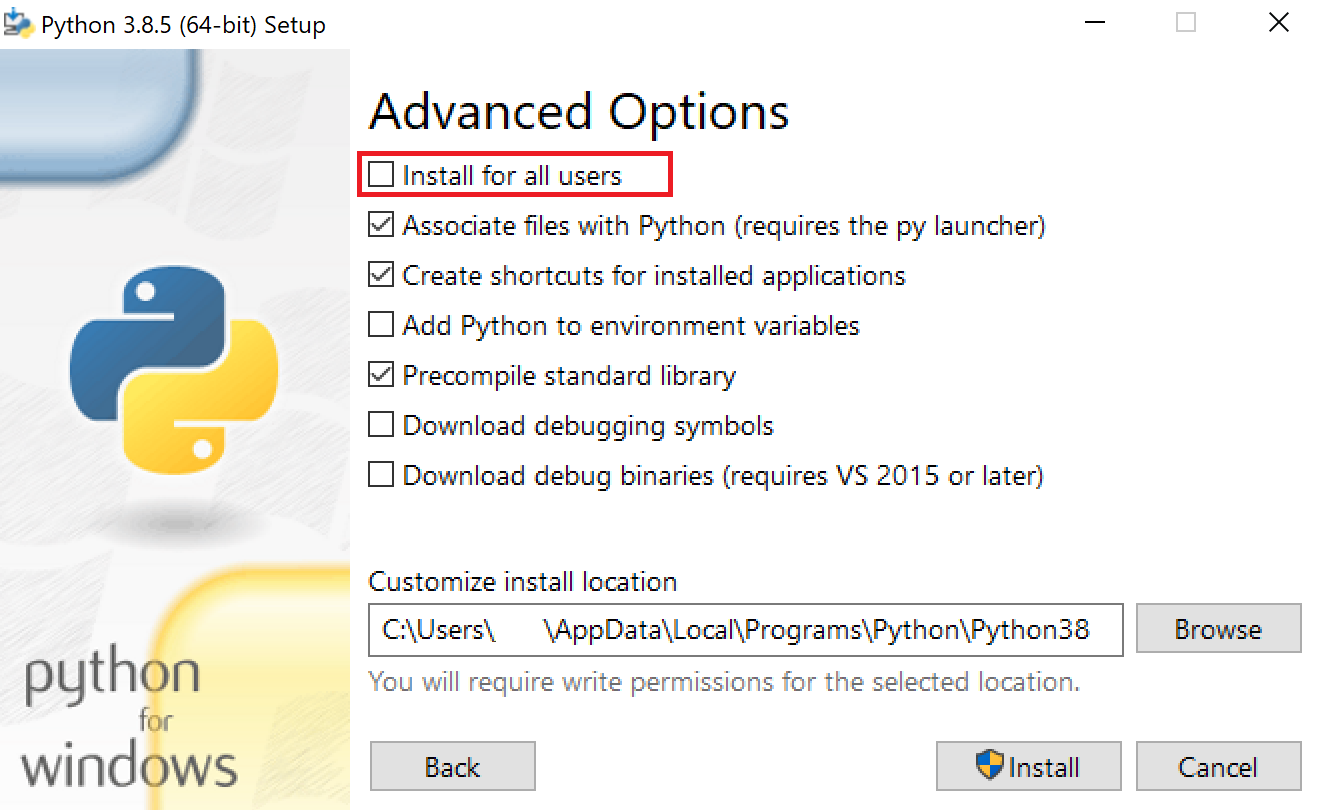This screenshot has width=1323, height=810.
Task: Click the UAC shield icon on Install
Action: tap(989, 765)
